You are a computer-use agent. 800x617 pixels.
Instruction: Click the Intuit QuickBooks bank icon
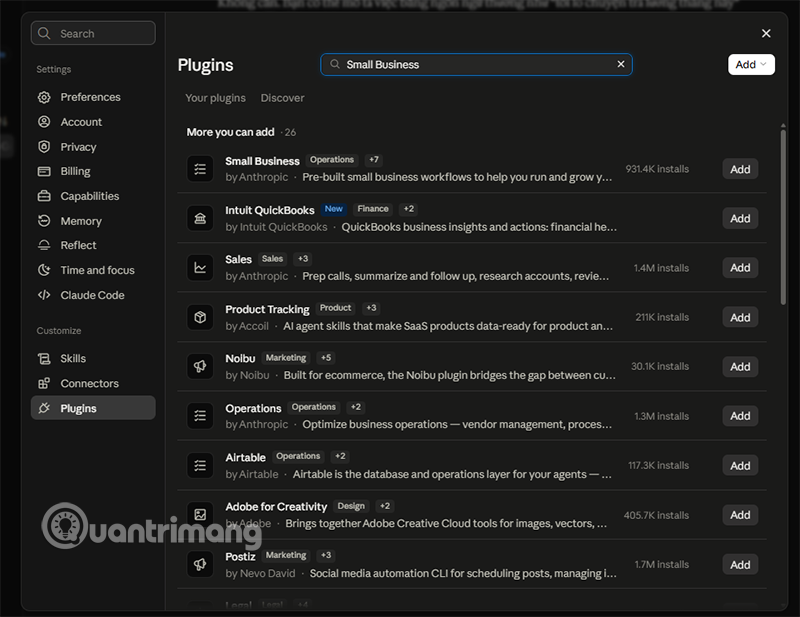[200, 218]
